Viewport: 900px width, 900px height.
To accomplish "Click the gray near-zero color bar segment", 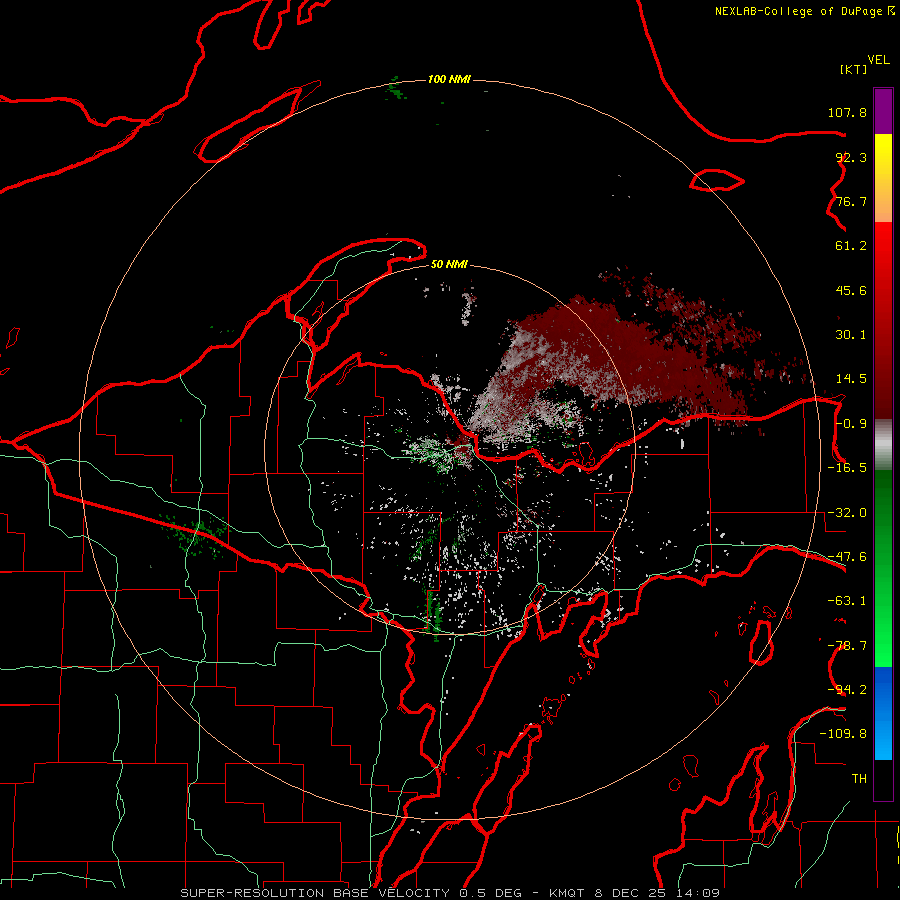I will 883,445.
